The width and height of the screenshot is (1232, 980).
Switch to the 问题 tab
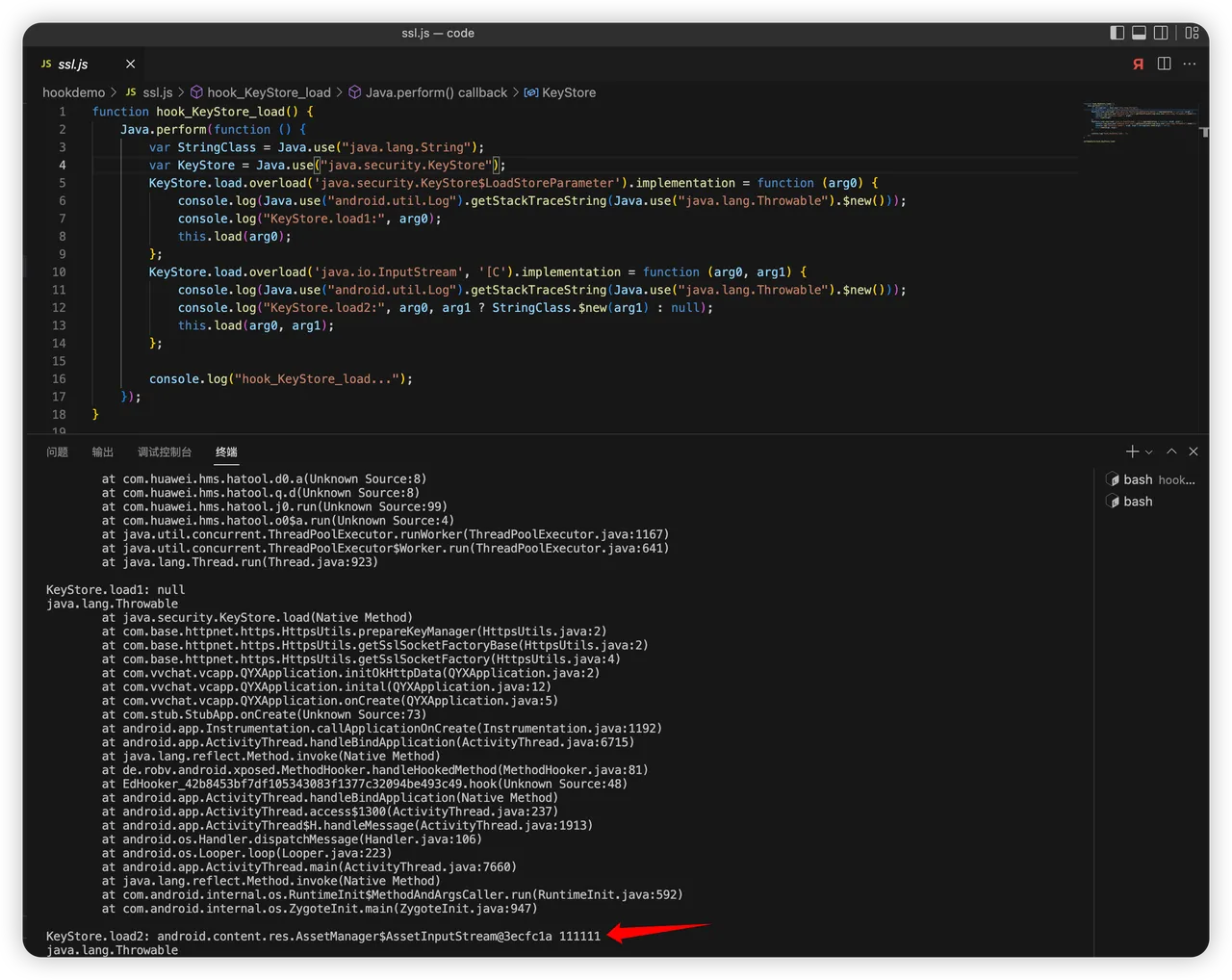58,452
